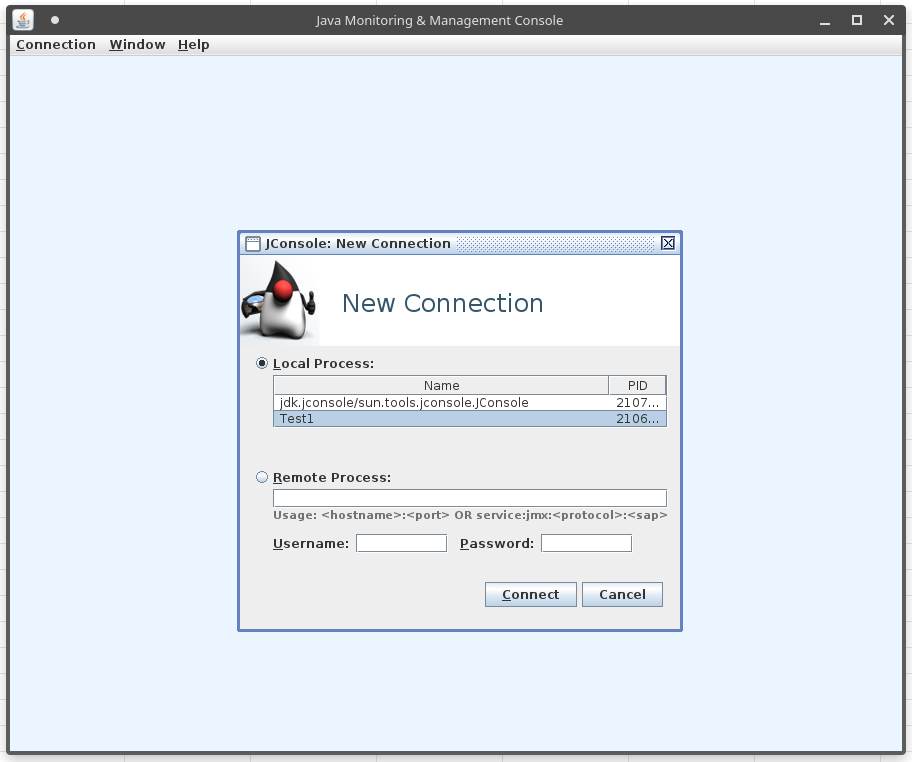Click the Java coffee cup window icon
The width and height of the screenshot is (912, 762).
point(23,20)
